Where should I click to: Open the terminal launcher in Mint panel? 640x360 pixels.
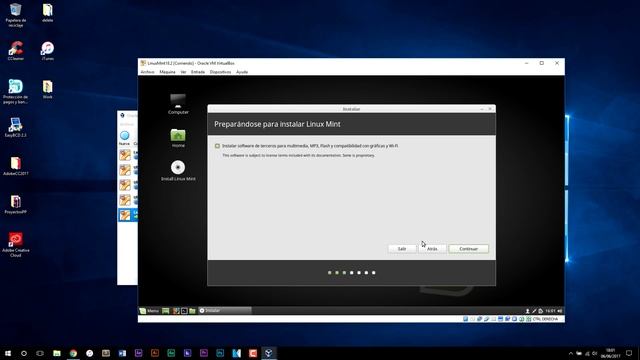coord(184,311)
